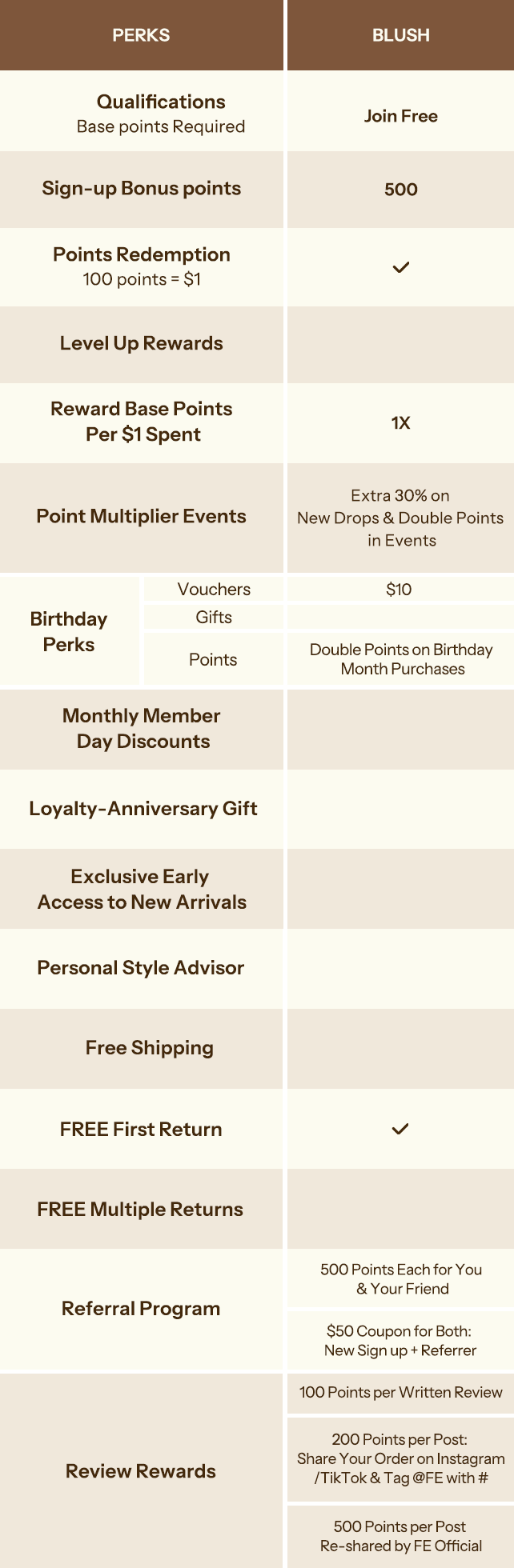Click 100 Points per Written Review
The image size is (514, 1568).
(x=400, y=1393)
